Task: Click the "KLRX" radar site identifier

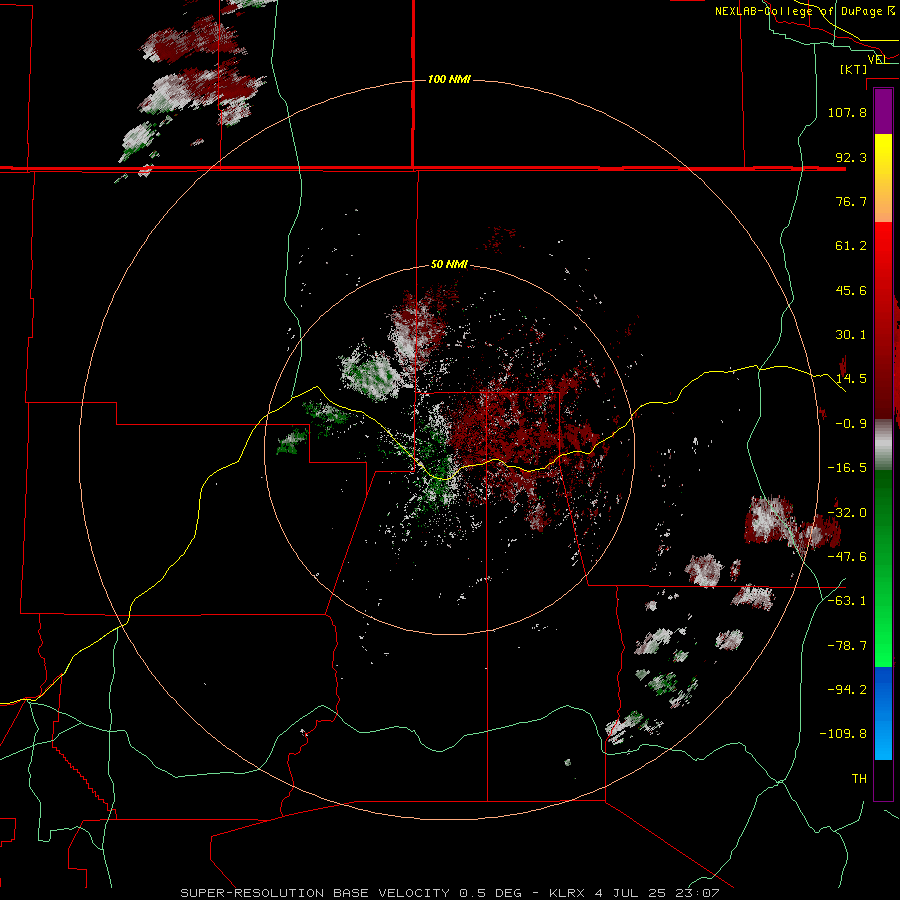Action: (x=569, y=893)
